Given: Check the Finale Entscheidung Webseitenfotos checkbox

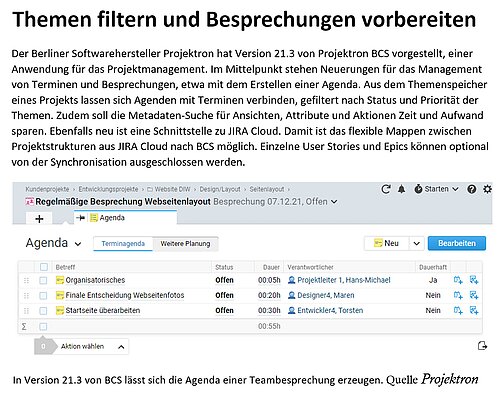Looking at the screenshot, I should pos(43,296).
